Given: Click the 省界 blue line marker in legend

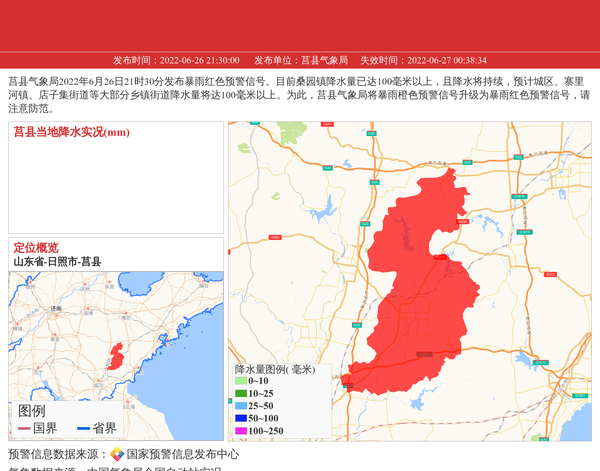Looking at the screenshot, I should 83,429.
